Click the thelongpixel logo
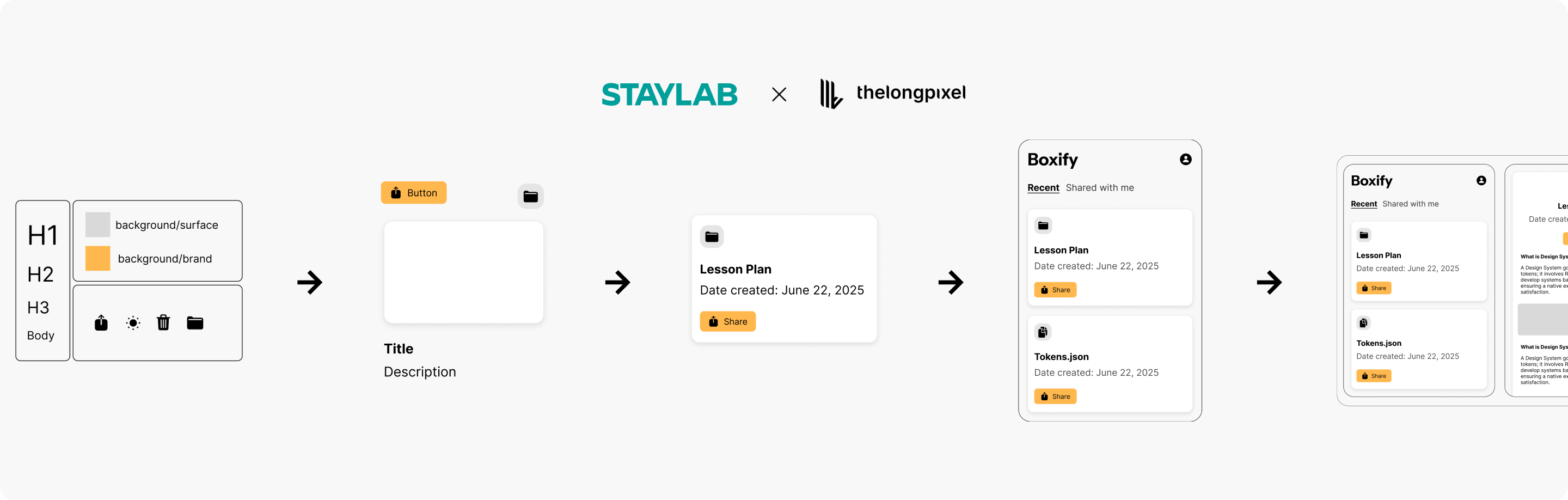This screenshot has width=1568, height=500. click(x=892, y=93)
